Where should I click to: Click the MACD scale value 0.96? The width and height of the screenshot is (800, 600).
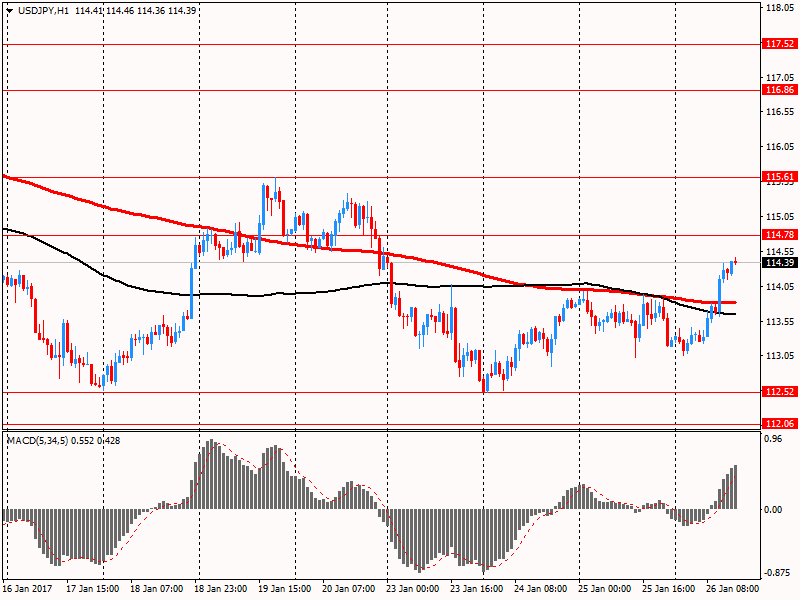774,439
